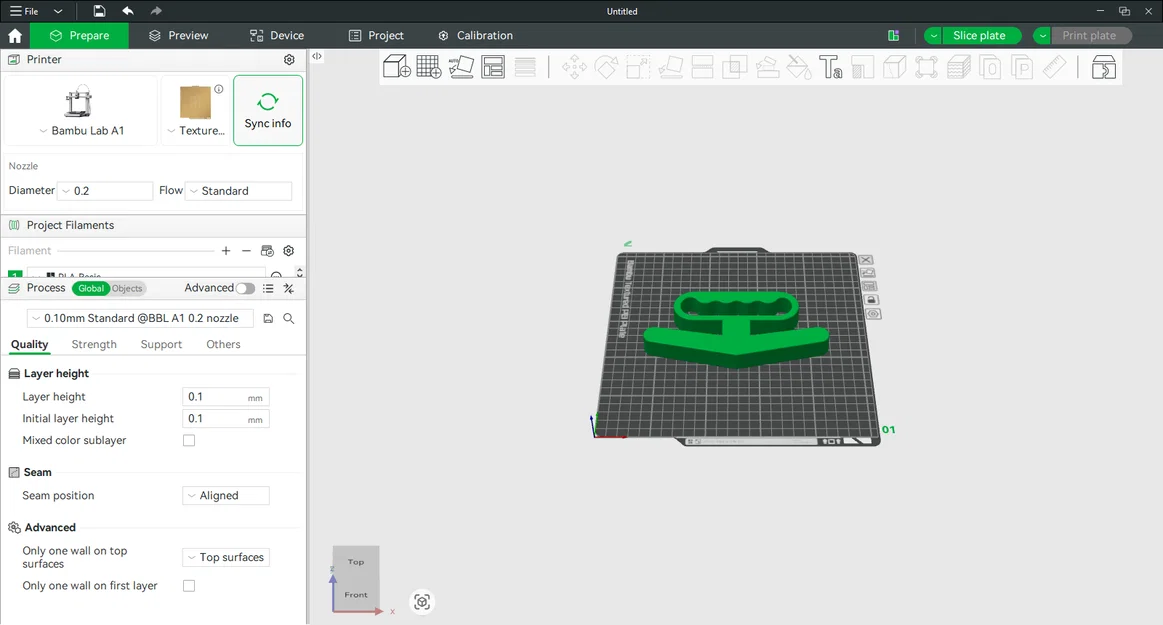This screenshot has width=1163, height=625.
Task: Click the Sync info button
Action: click(x=268, y=110)
